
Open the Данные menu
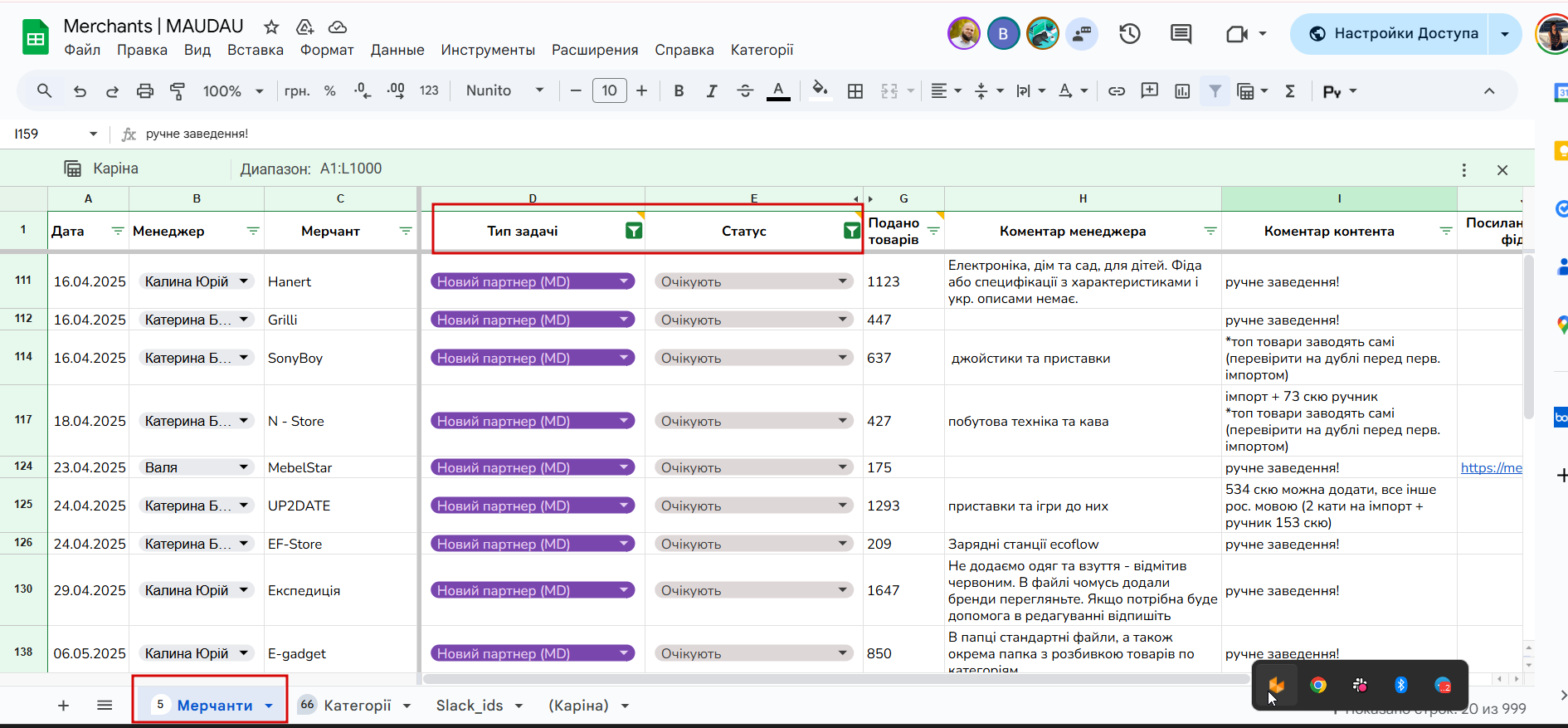click(x=397, y=50)
